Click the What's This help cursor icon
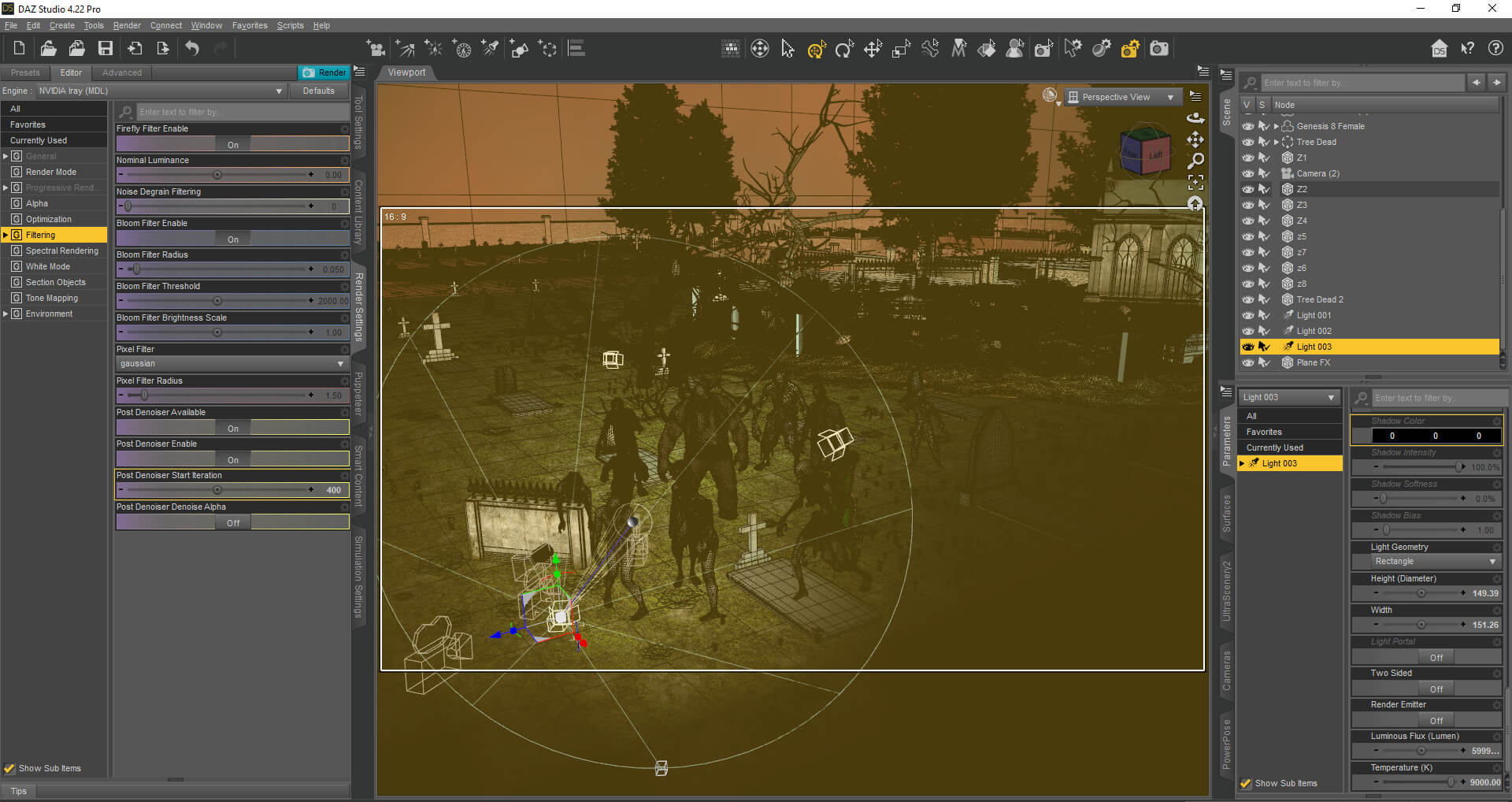 click(1467, 49)
